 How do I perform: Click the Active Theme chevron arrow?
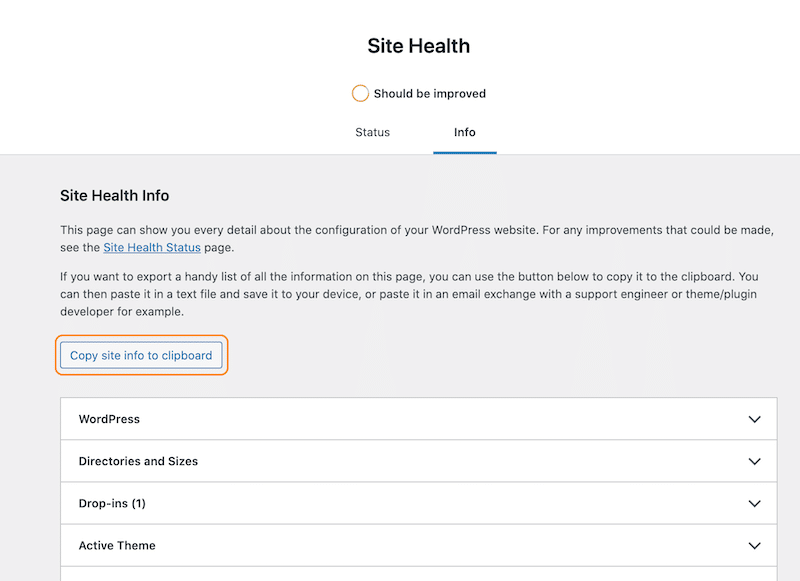pyautogui.click(x=754, y=546)
